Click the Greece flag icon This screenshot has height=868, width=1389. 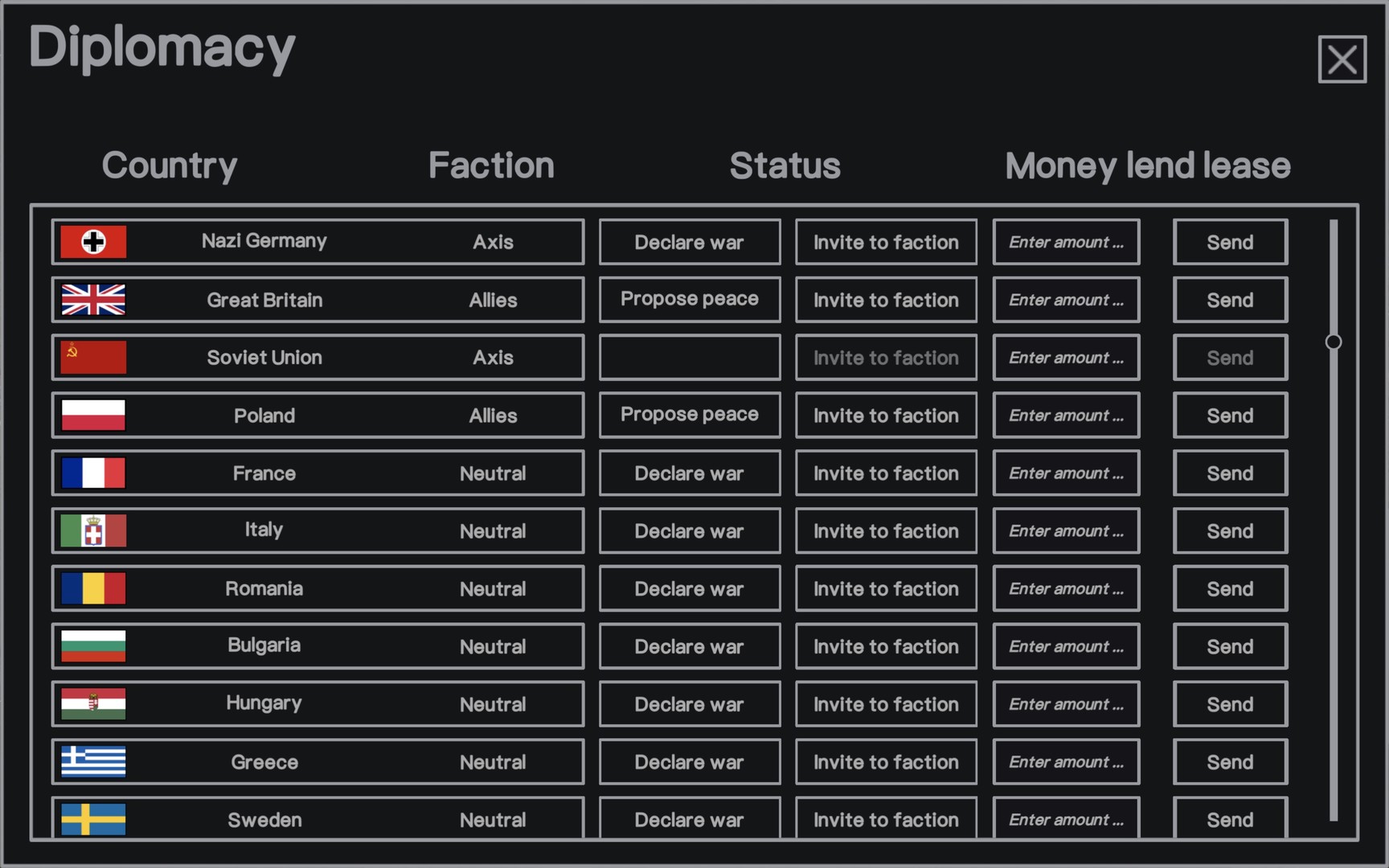pyautogui.click(x=93, y=762)
